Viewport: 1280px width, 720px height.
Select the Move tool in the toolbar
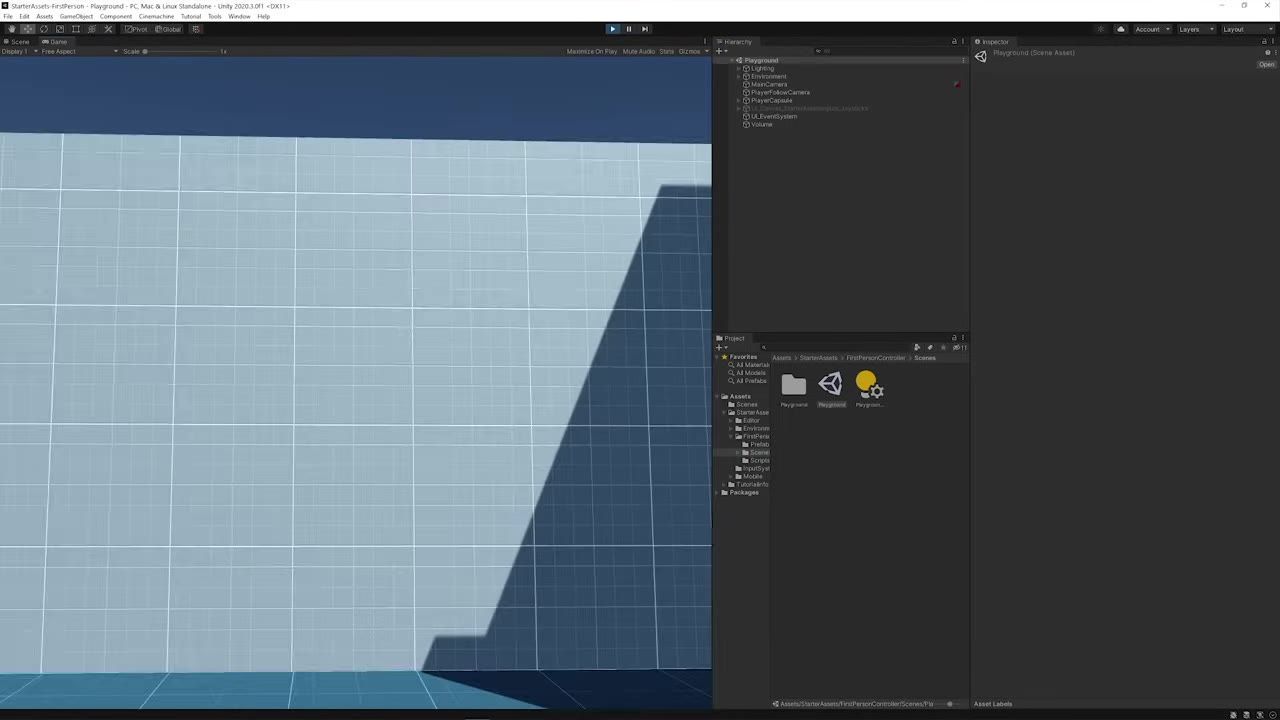[x=28, y=29]
